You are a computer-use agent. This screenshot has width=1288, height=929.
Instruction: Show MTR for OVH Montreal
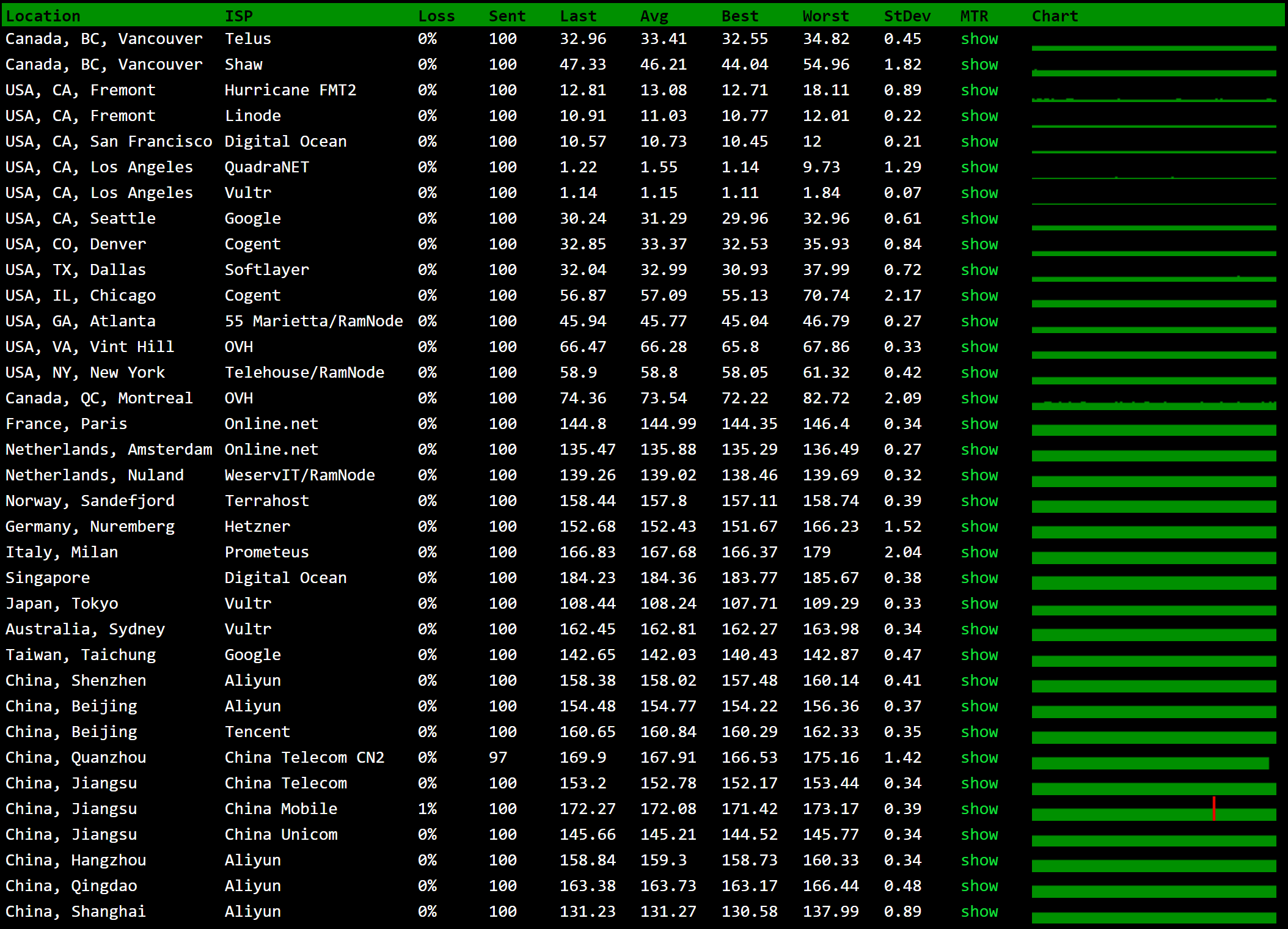tap(979, 398)
